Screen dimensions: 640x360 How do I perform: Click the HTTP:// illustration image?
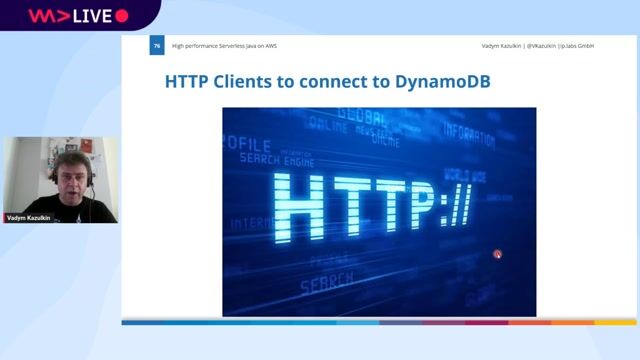click(x=379, y=212)
